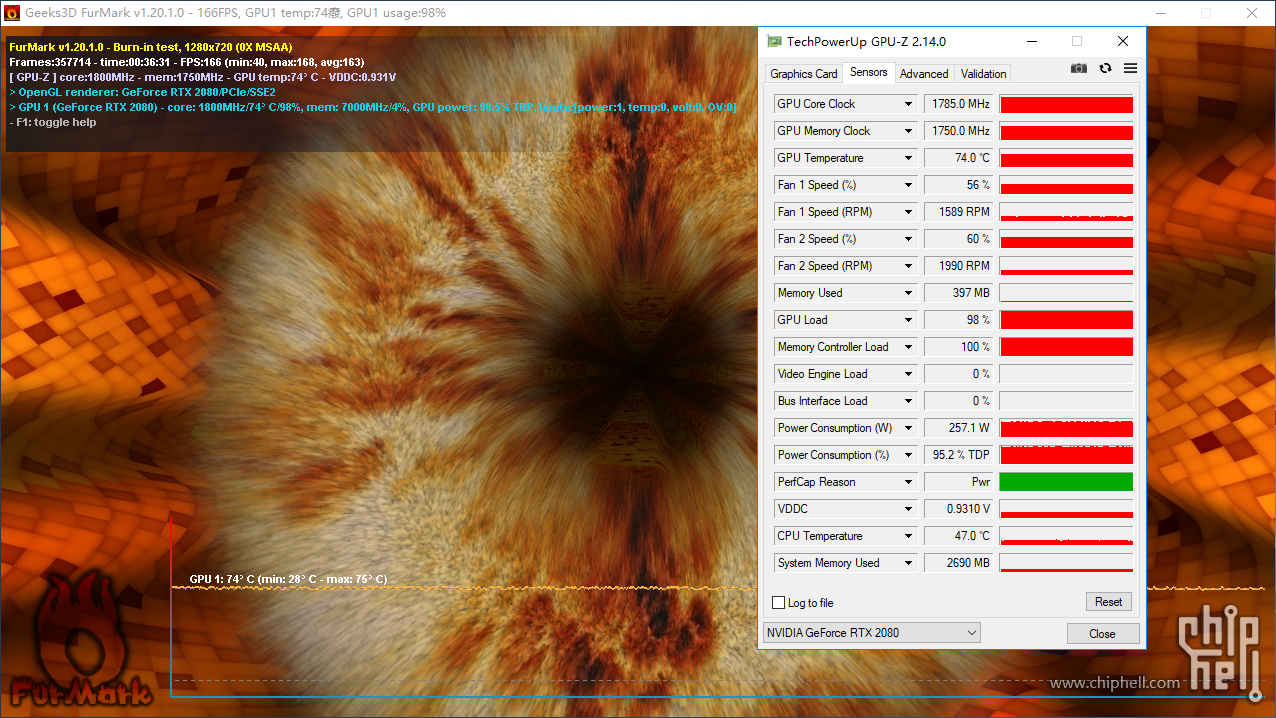Click the GPU-Z refresh icon
Image resolution: width=1276 pixels, height=718 pixels.
pyautogui.click(x=1105, y=68)
